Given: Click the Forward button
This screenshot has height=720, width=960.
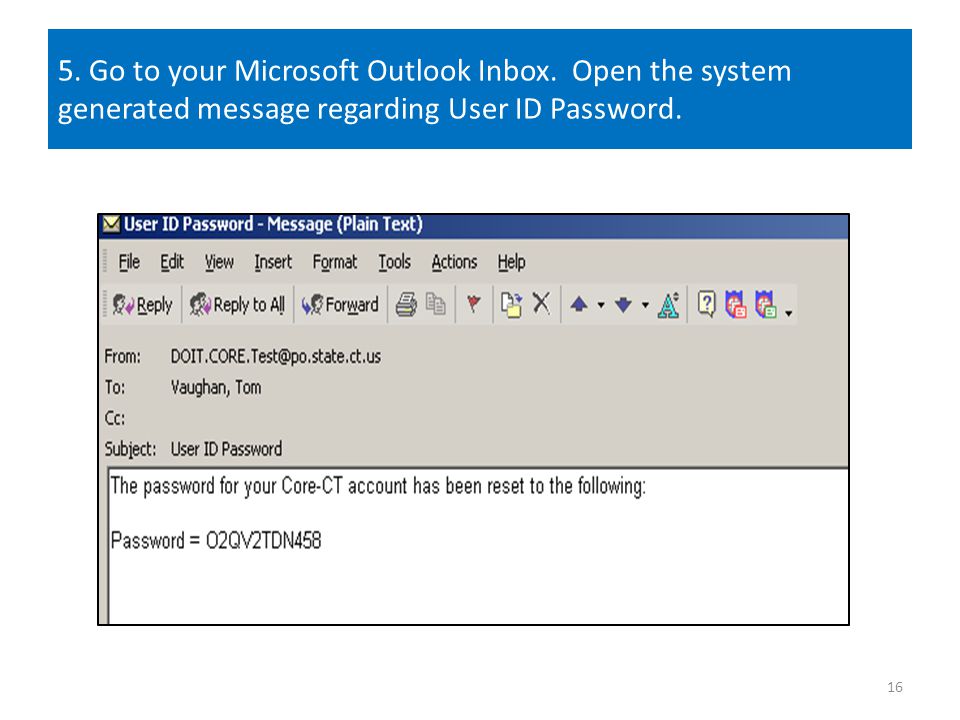Looking at the screenshot, I should coord(340,304).
